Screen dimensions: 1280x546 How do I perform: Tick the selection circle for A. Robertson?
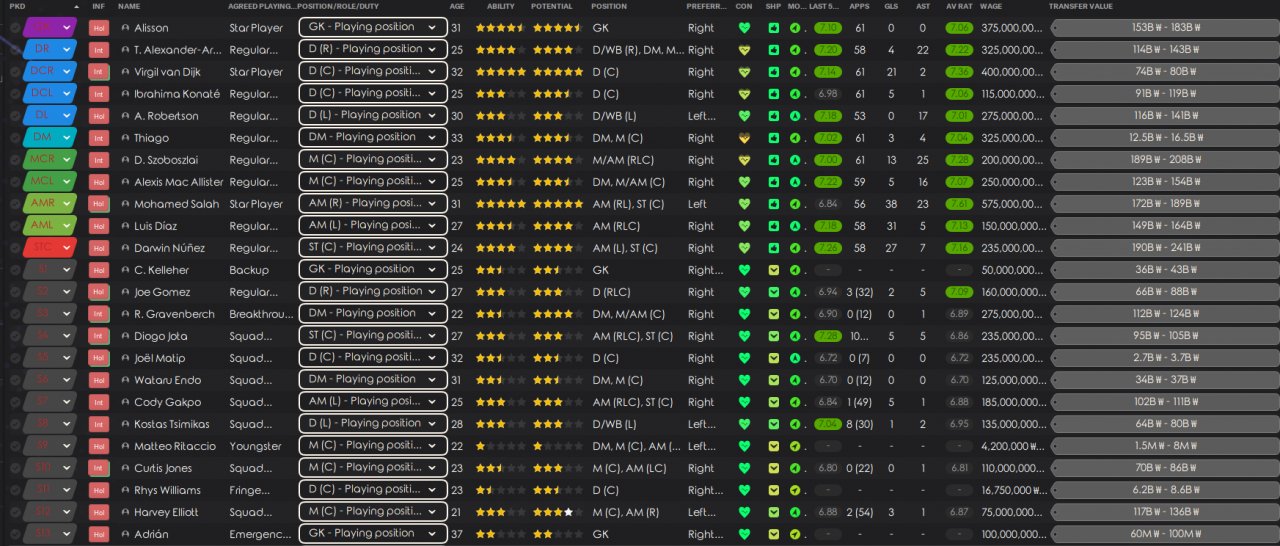coord(15,116)
